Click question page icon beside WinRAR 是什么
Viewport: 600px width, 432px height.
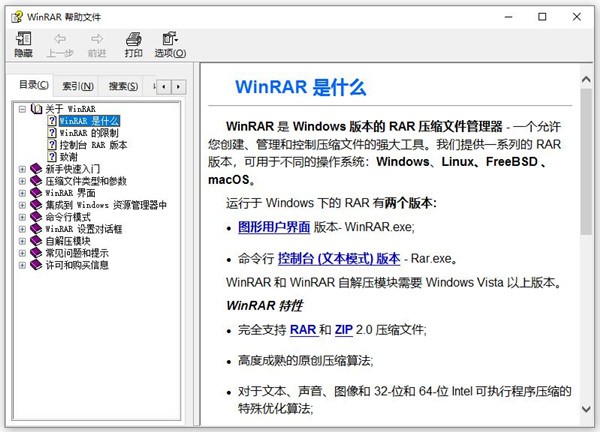click(52, 121)
